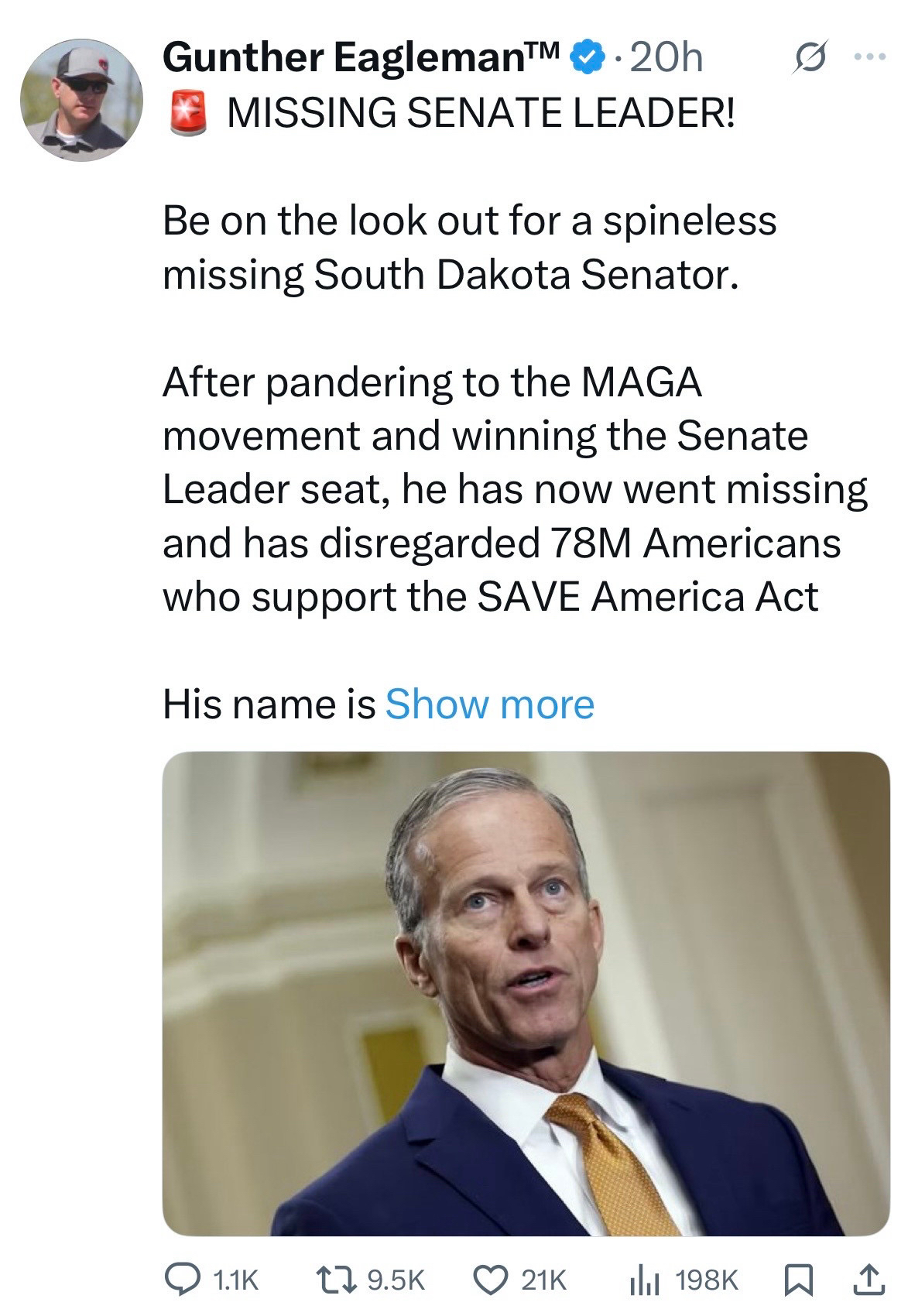Viewport: 908px width, 1316px height.
Task: Click the 1.1K replies count
Action: 235,1282
